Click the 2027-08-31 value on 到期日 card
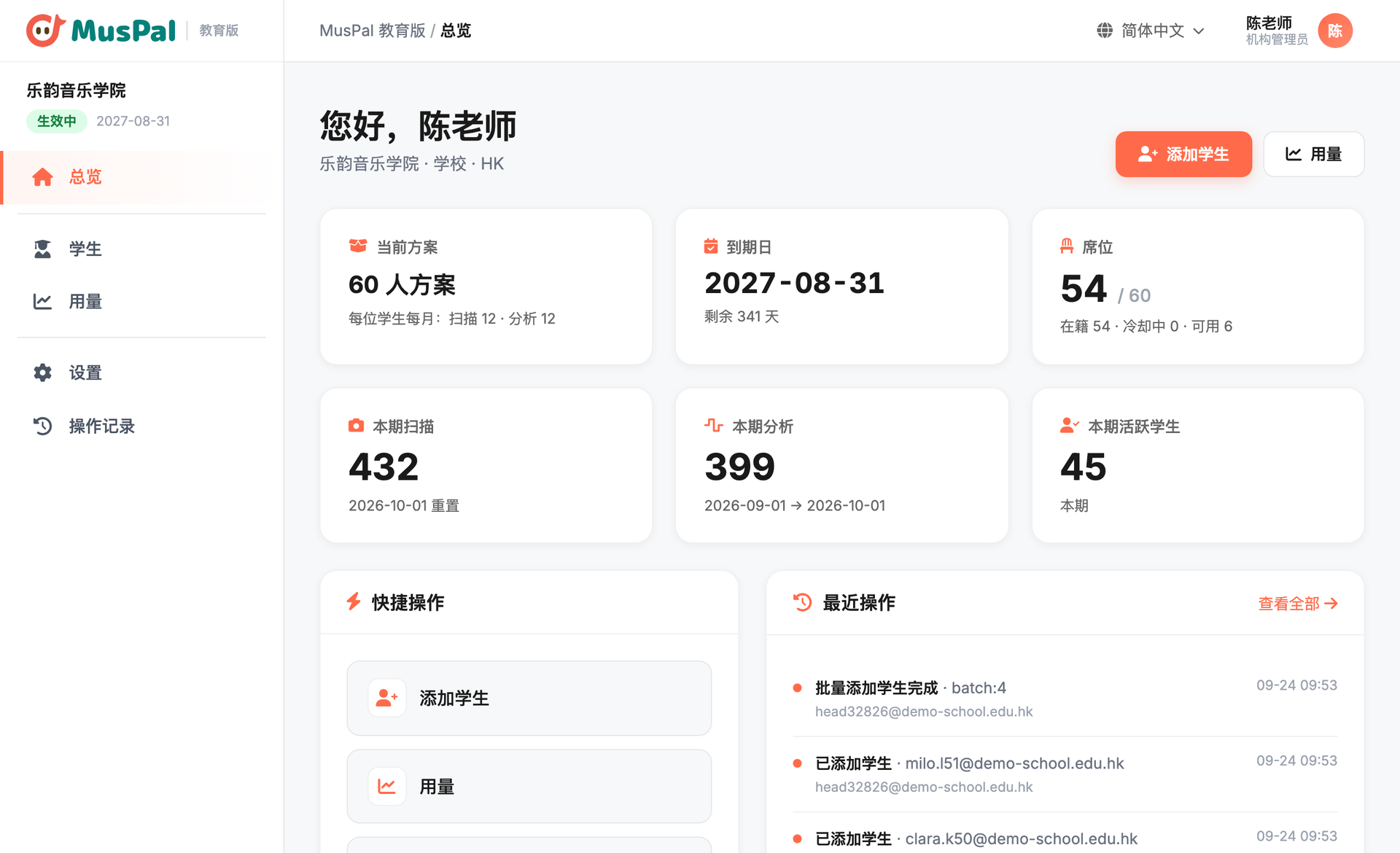This screenshot has width=1400, height=853. coord(794,283)
